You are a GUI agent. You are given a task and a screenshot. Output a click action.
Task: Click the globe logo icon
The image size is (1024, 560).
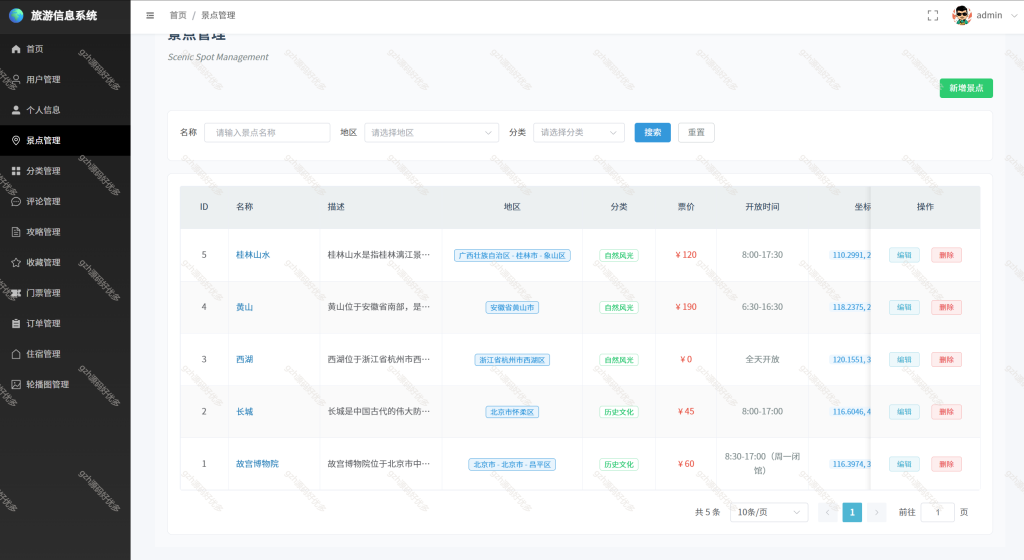(16, 15)
